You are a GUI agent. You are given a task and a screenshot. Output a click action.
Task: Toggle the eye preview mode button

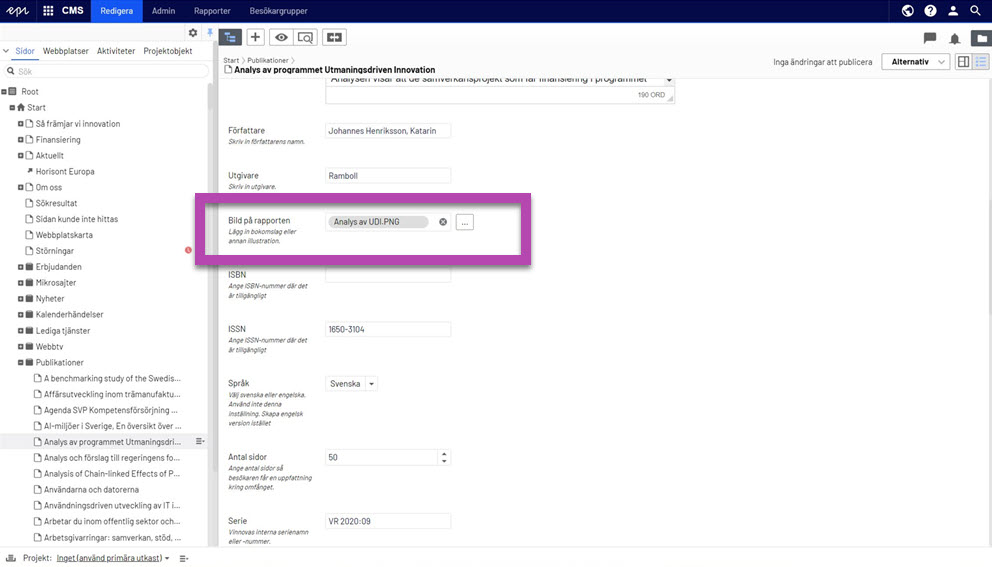point(281,37)
